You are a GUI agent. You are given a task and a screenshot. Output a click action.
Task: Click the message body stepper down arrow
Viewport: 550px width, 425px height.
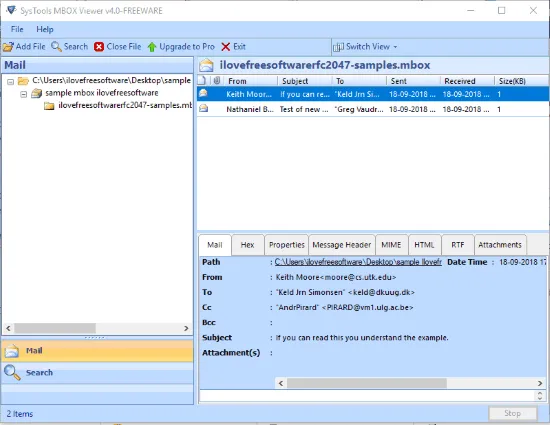(540, 398)
